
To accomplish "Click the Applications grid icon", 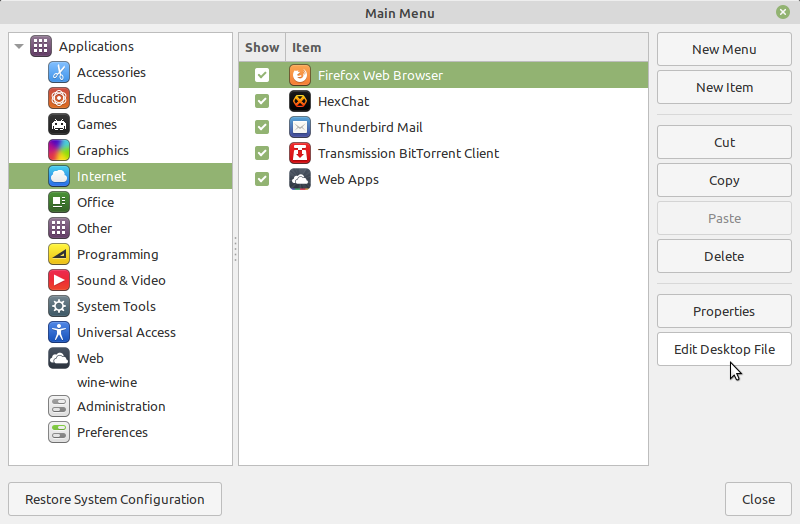I will point(41,46).
